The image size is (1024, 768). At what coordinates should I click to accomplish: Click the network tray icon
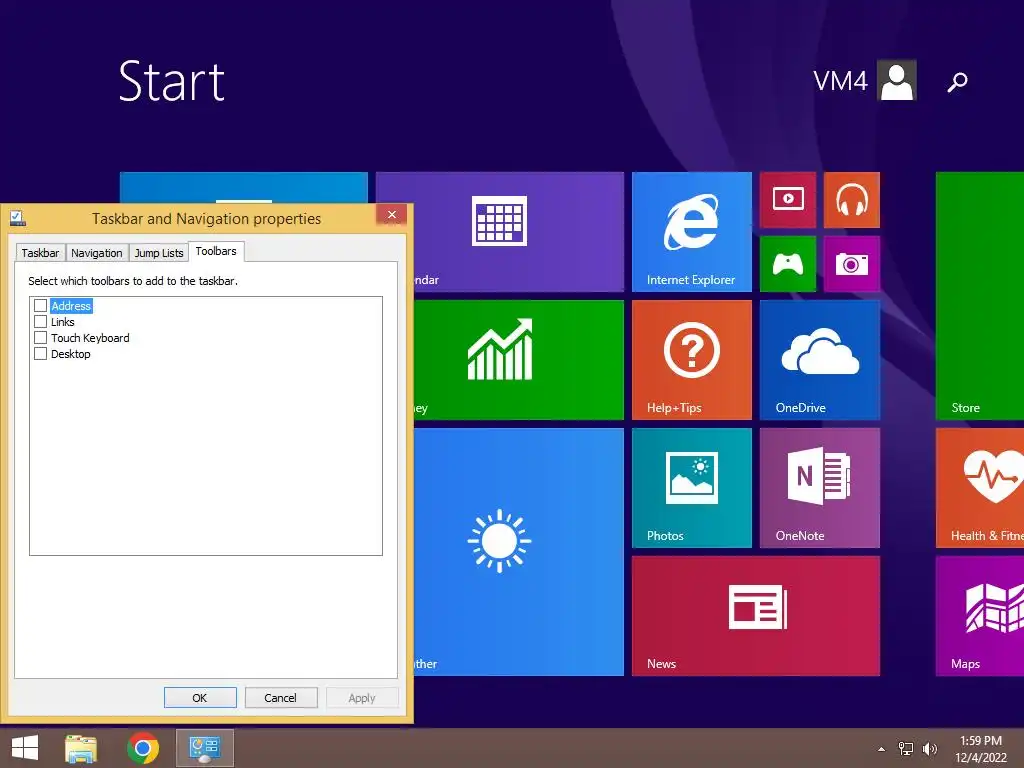click(906, 749)
